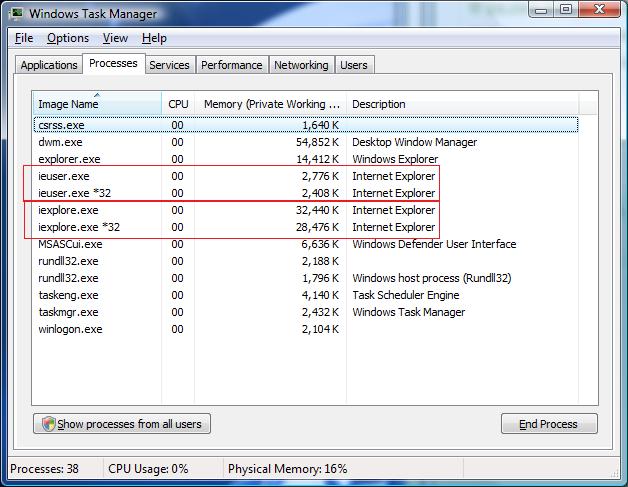This screenshot has height=487, width=628.
Task: Open the Networking tab
Action: pos(301,65)
